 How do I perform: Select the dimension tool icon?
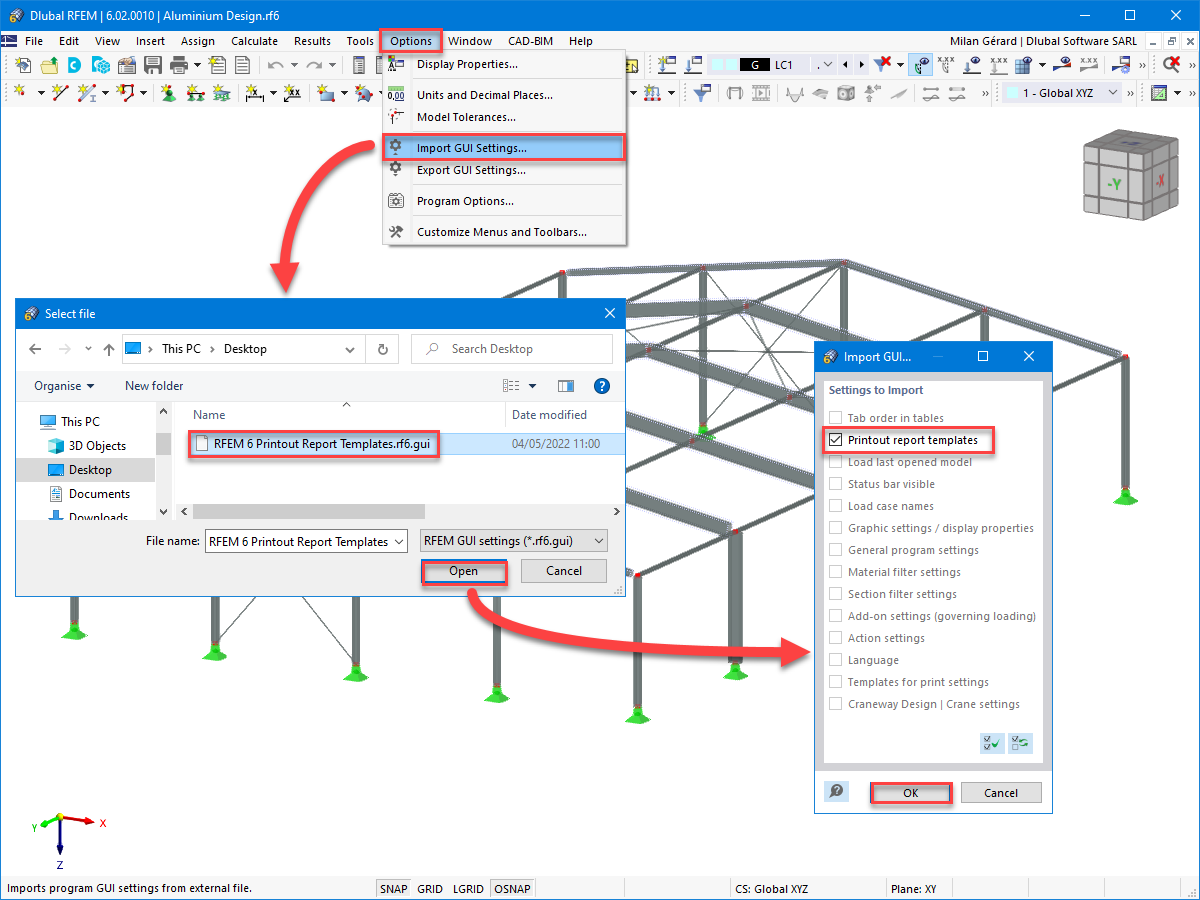(x=254, y=93)
